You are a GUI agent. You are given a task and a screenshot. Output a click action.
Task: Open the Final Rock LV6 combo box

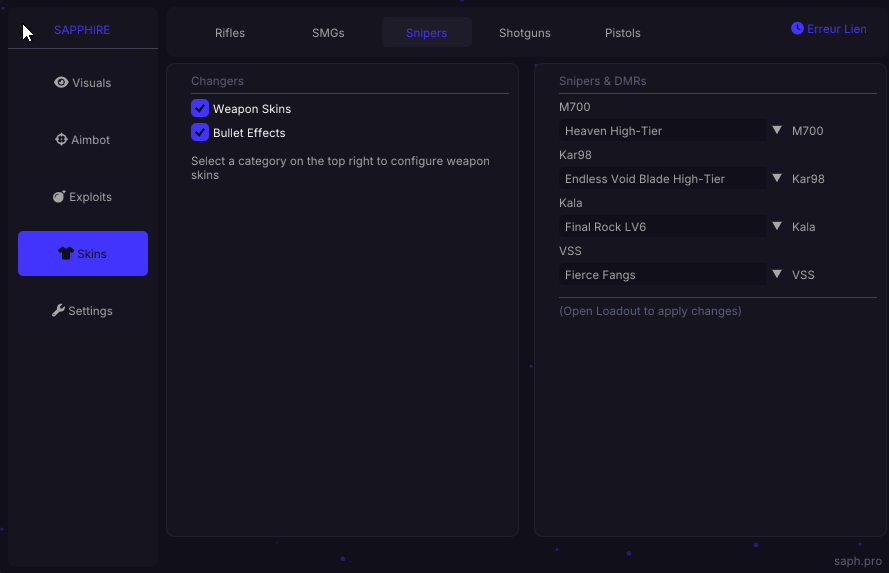point(662,227)
